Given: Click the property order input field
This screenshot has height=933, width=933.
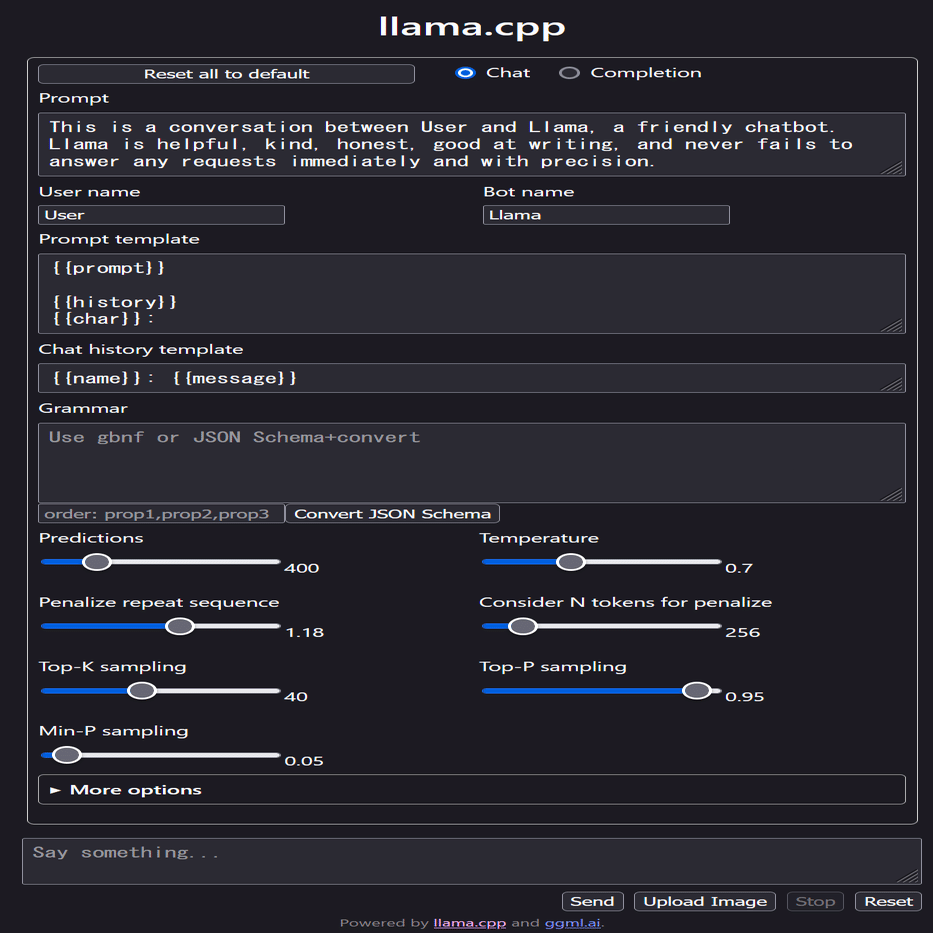Looking at the screenshot, I should [161, 514].
